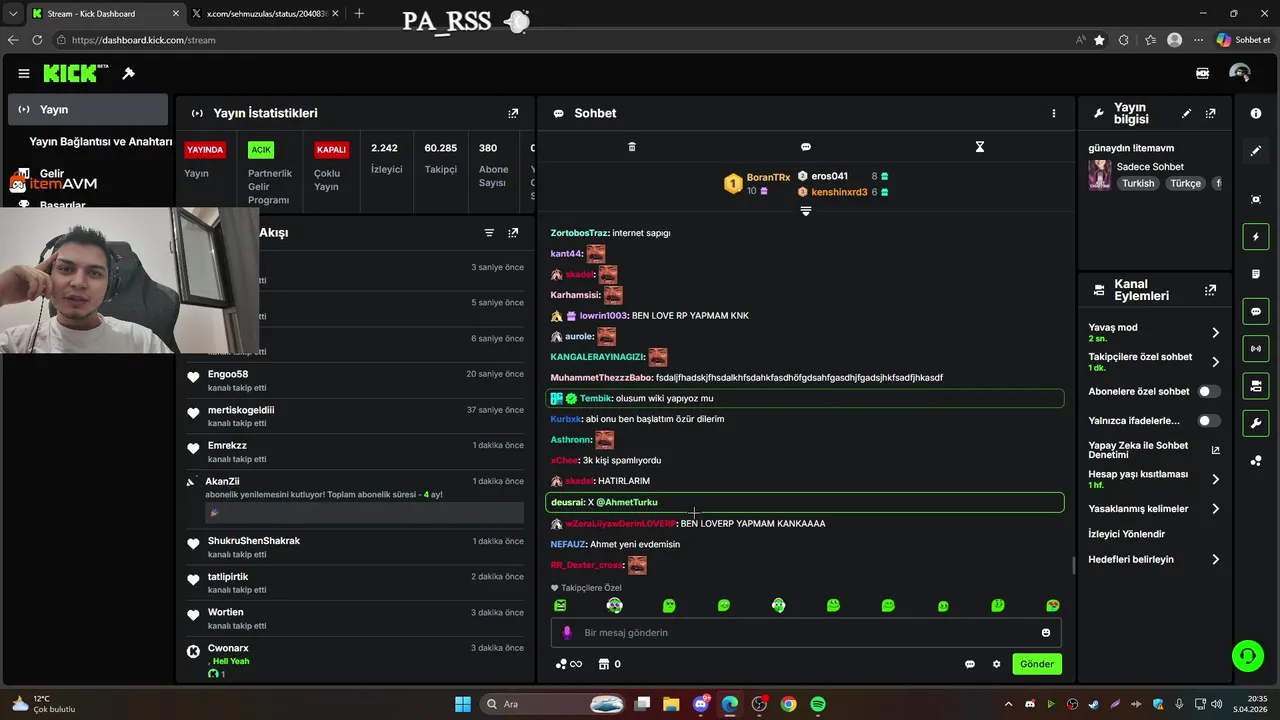Click the stream category thumbnail Sadece Sohbet
Image resolution: width=1280 pixels, height=720 pixels.
pyautogui.click(x=1100, y=175)
